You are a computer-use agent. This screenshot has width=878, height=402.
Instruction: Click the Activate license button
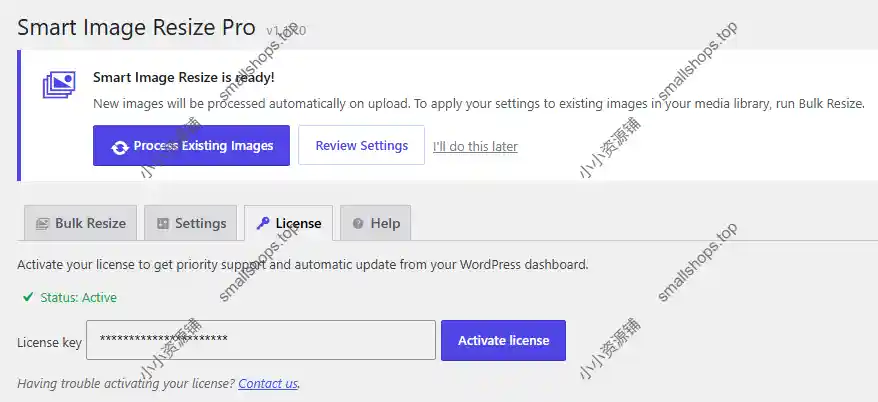[503, 340]
